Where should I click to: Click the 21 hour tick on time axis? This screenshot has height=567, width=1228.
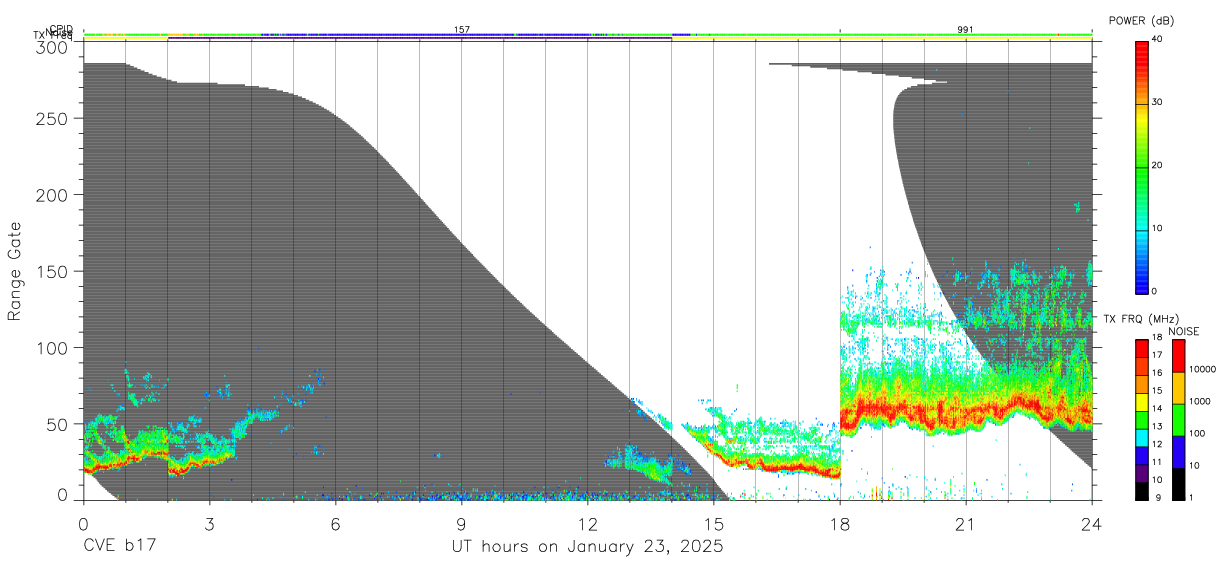tap(966, 524)
